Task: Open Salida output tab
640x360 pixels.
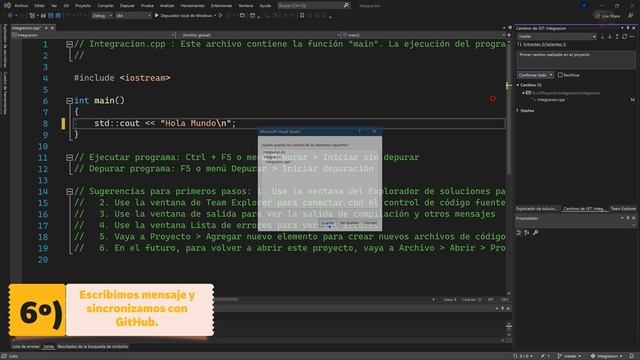Action: tap(49, 347)
